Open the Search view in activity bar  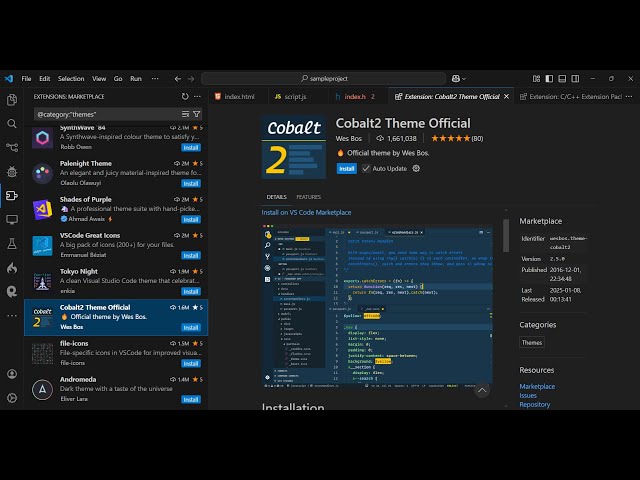(x=12, y=124)
